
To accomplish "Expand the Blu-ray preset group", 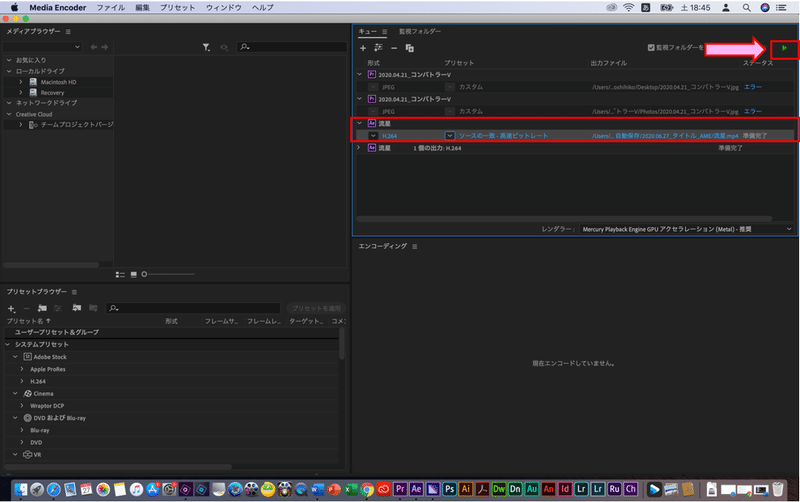I will 22,430.
